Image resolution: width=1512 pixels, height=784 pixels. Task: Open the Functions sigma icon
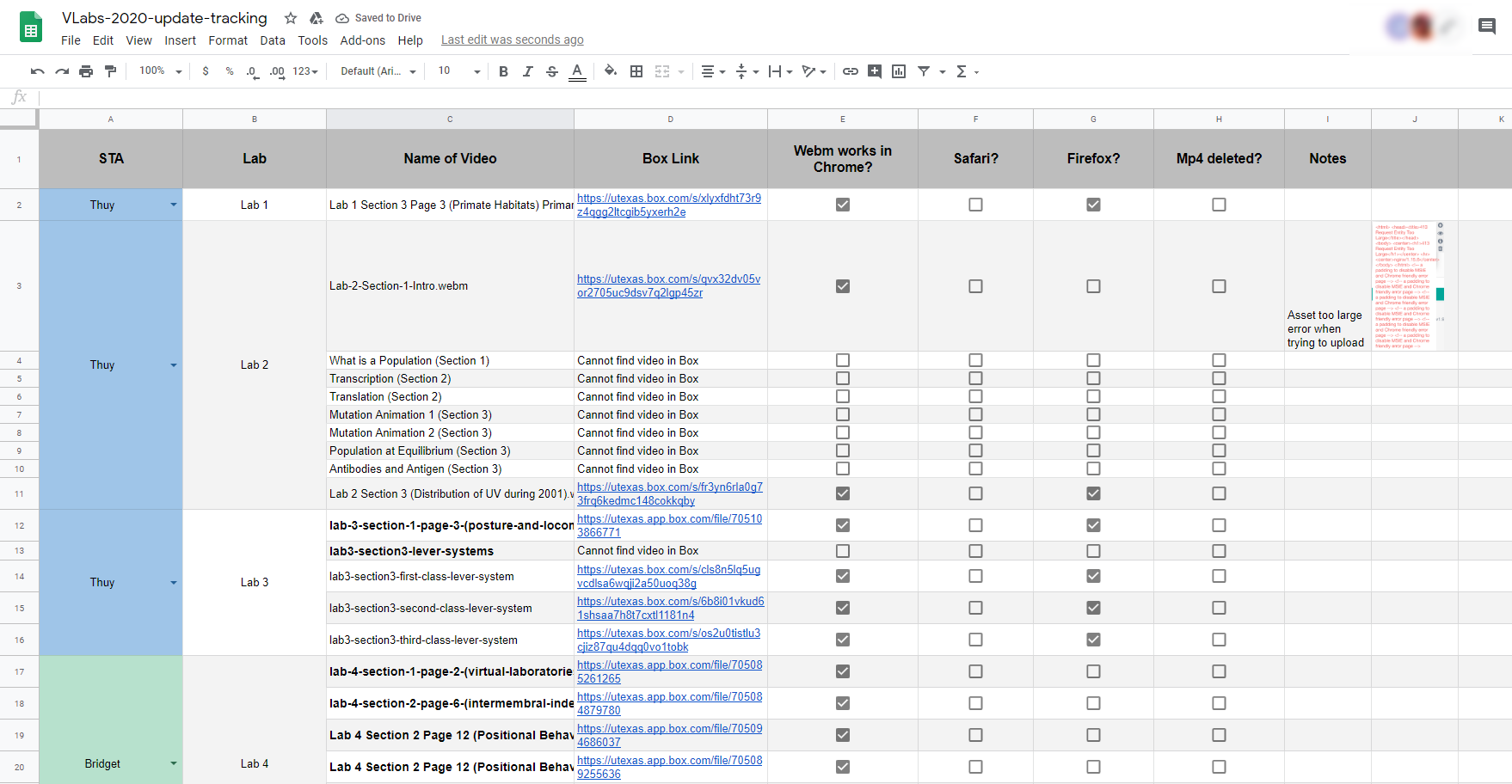[962, 71]
